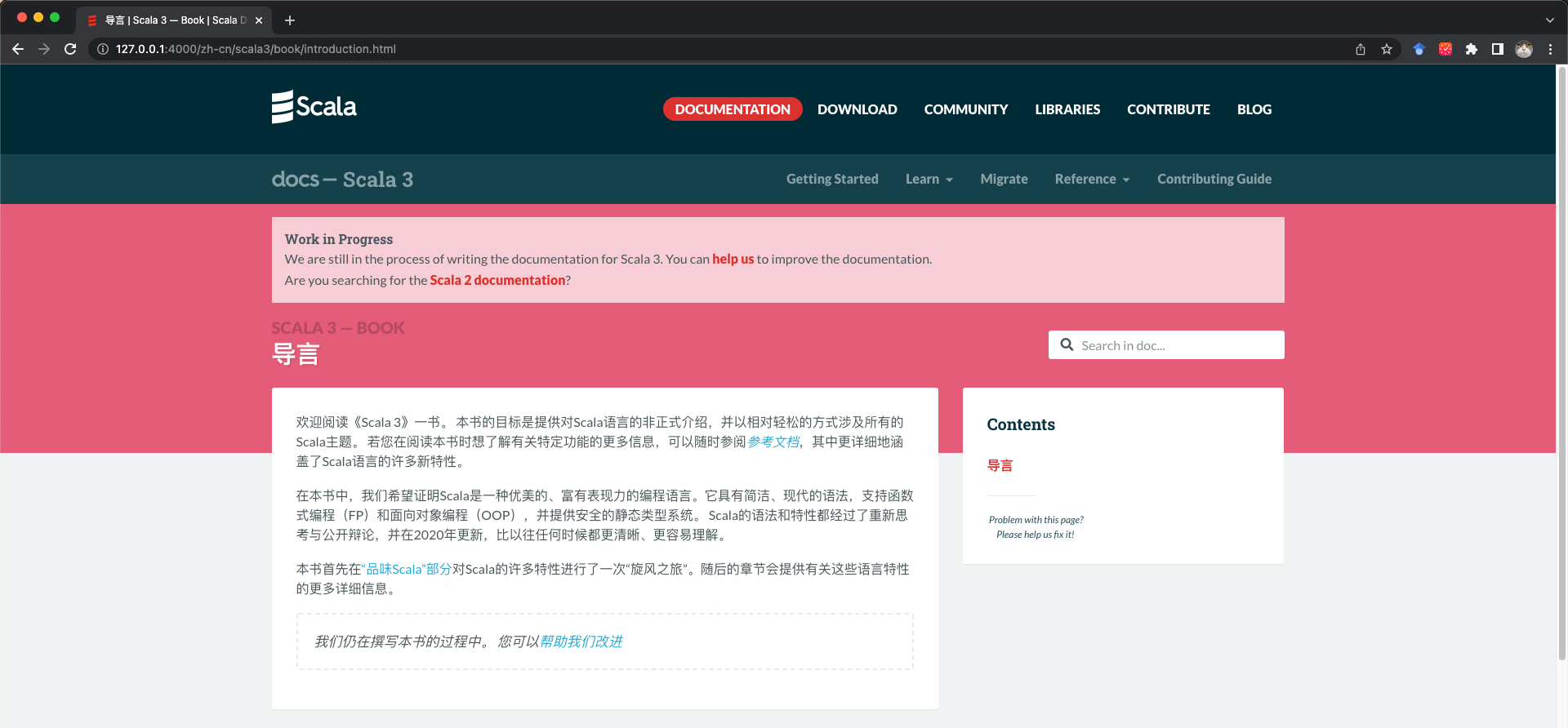Focus the Search in doc field
Viewport: 1568px width, 728px height.
[1166, 344]
